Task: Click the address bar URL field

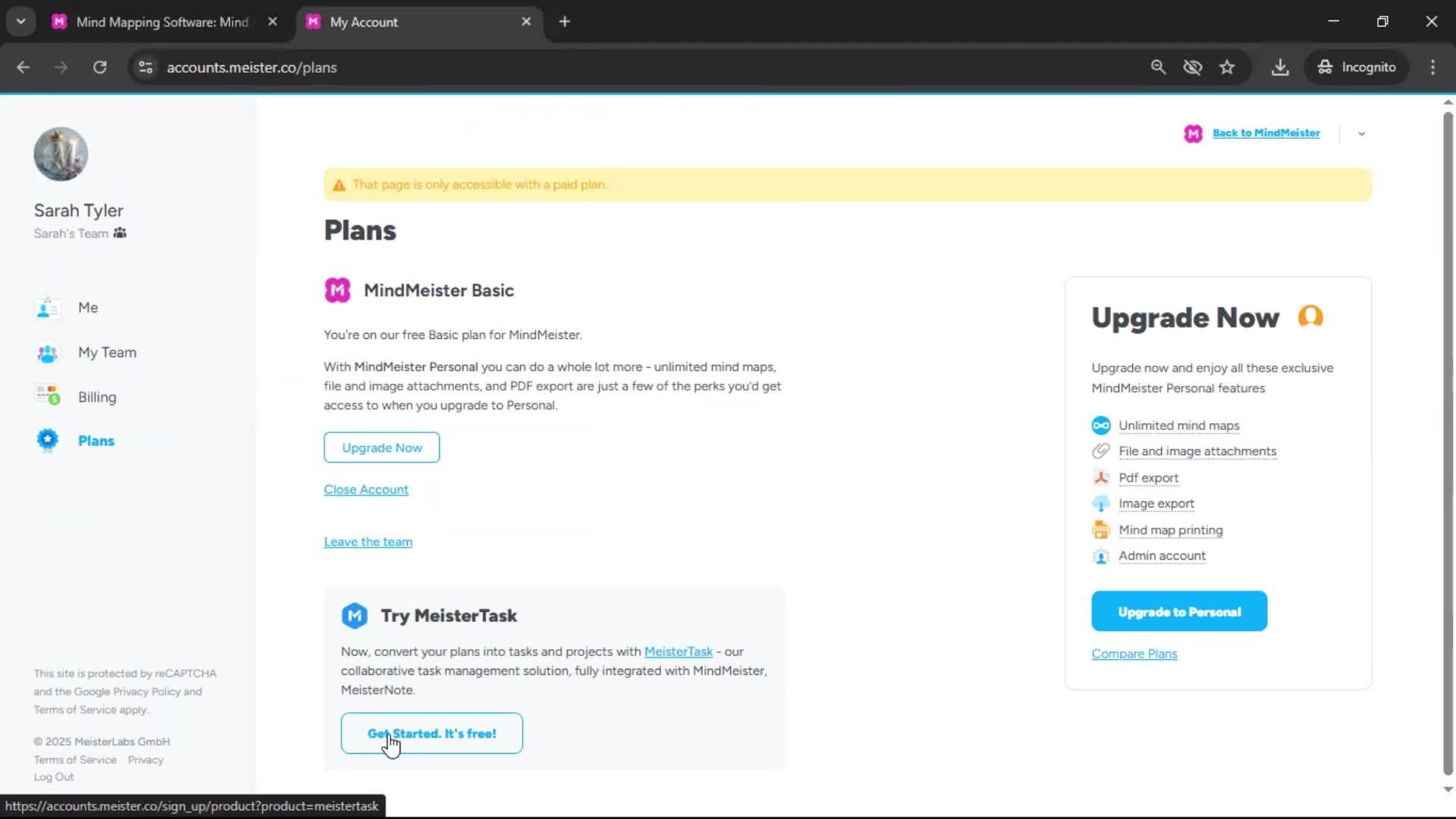Action: pyautogui.click(x=637, y=67)
